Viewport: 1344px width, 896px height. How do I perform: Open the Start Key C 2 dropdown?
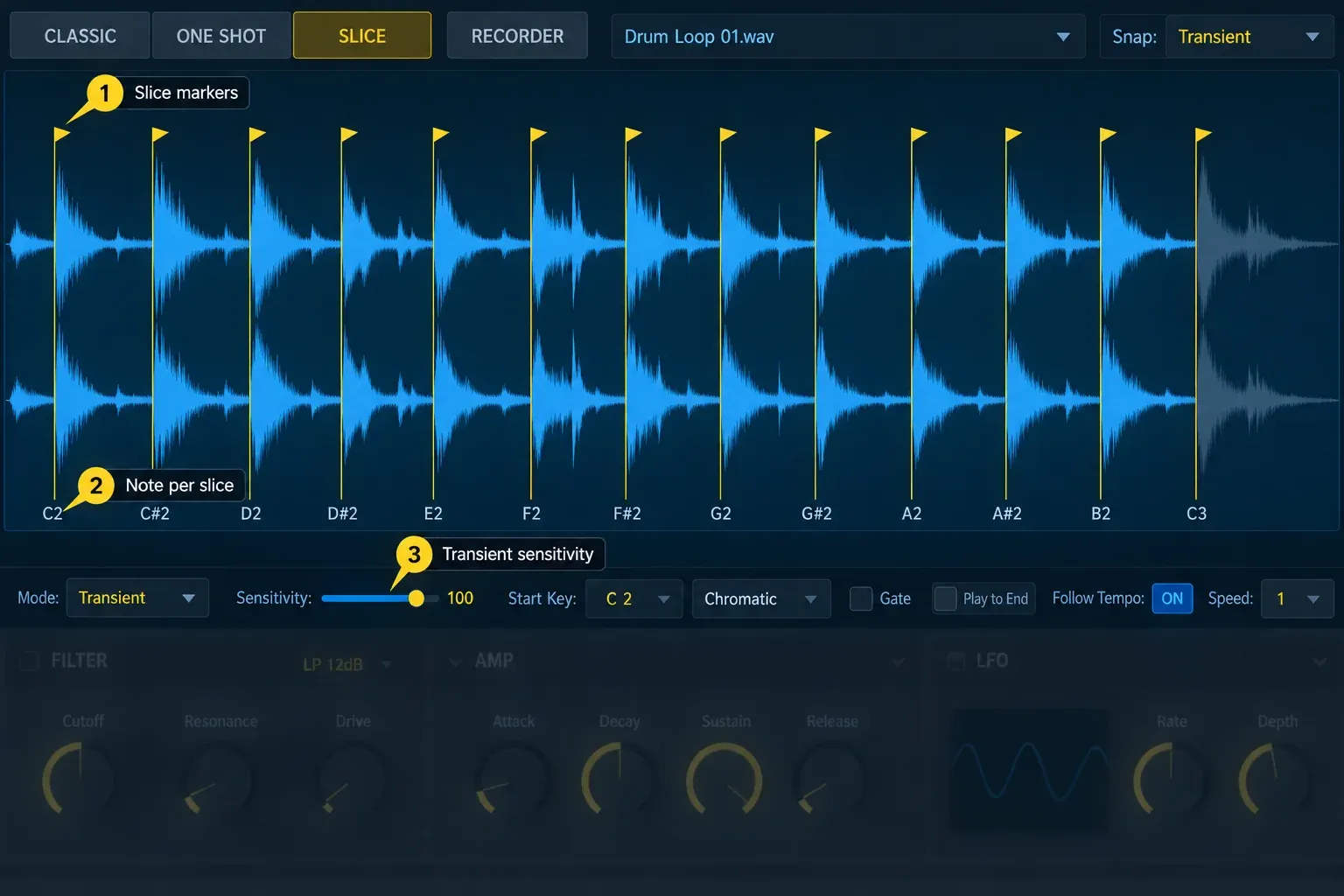click(634, 598)
